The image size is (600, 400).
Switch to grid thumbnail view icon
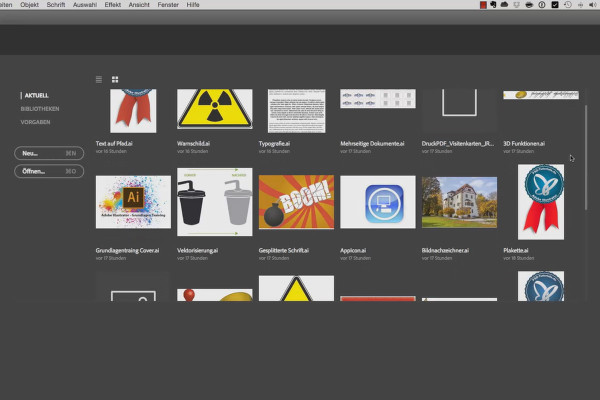point(115,80)
